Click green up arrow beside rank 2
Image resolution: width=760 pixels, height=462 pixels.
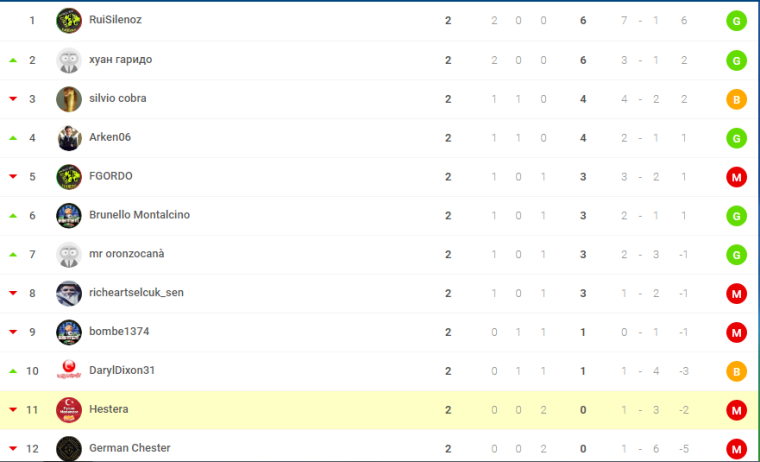13,60
